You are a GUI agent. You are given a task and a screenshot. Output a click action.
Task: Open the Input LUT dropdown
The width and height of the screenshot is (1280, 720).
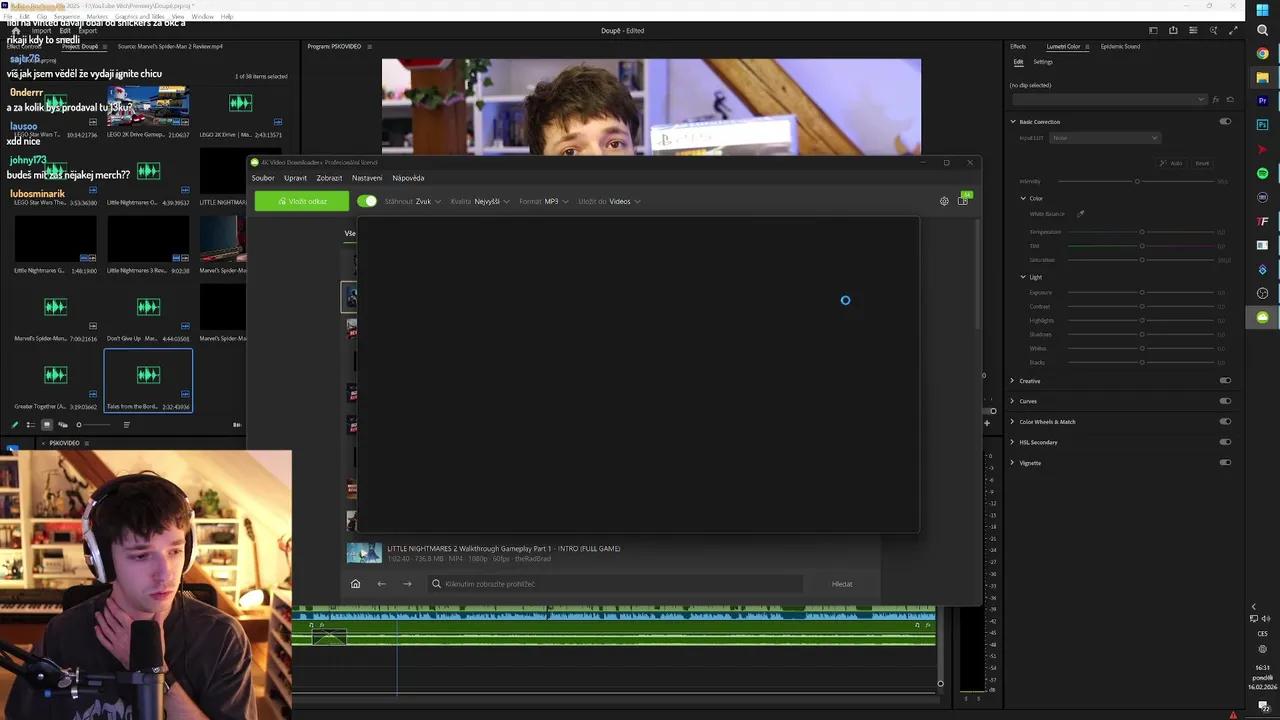point(1105,138)
